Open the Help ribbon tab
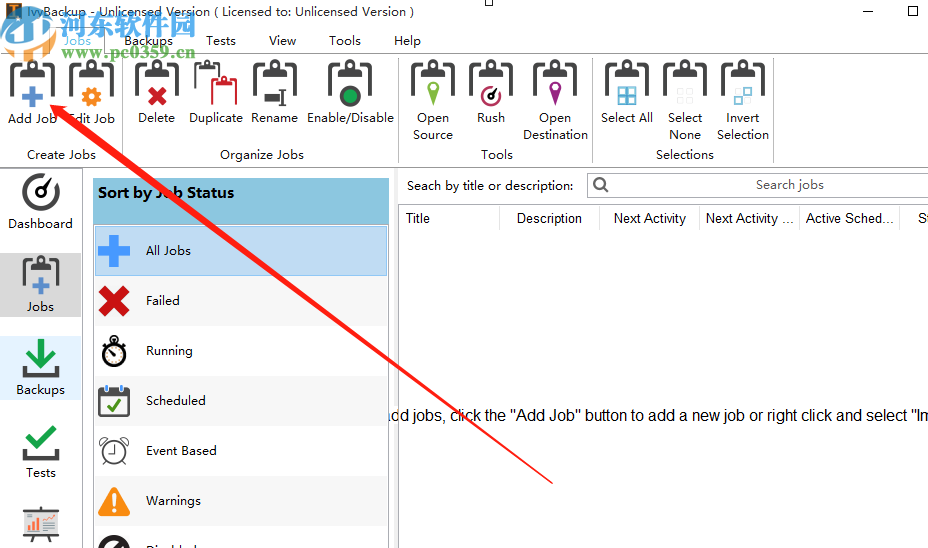Screen dimensions: 928x548 [x=407, y=41]
